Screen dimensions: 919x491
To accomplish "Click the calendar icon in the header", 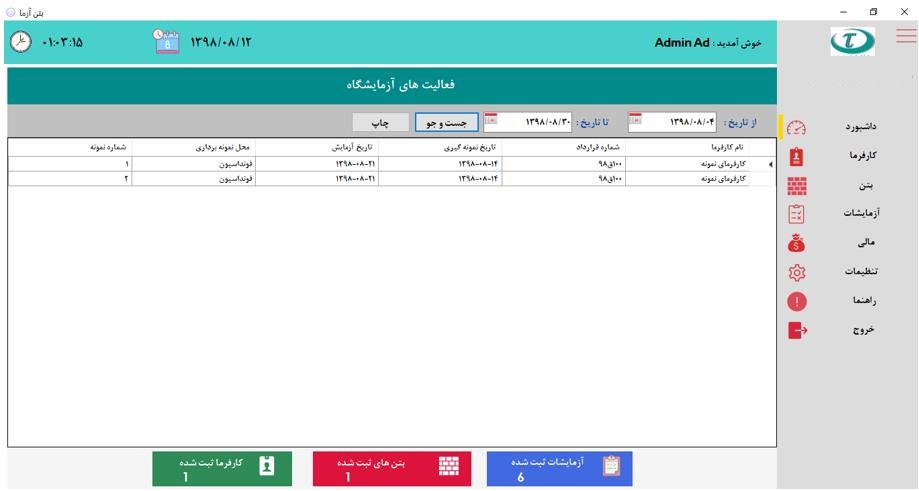I will coord(166,41).
